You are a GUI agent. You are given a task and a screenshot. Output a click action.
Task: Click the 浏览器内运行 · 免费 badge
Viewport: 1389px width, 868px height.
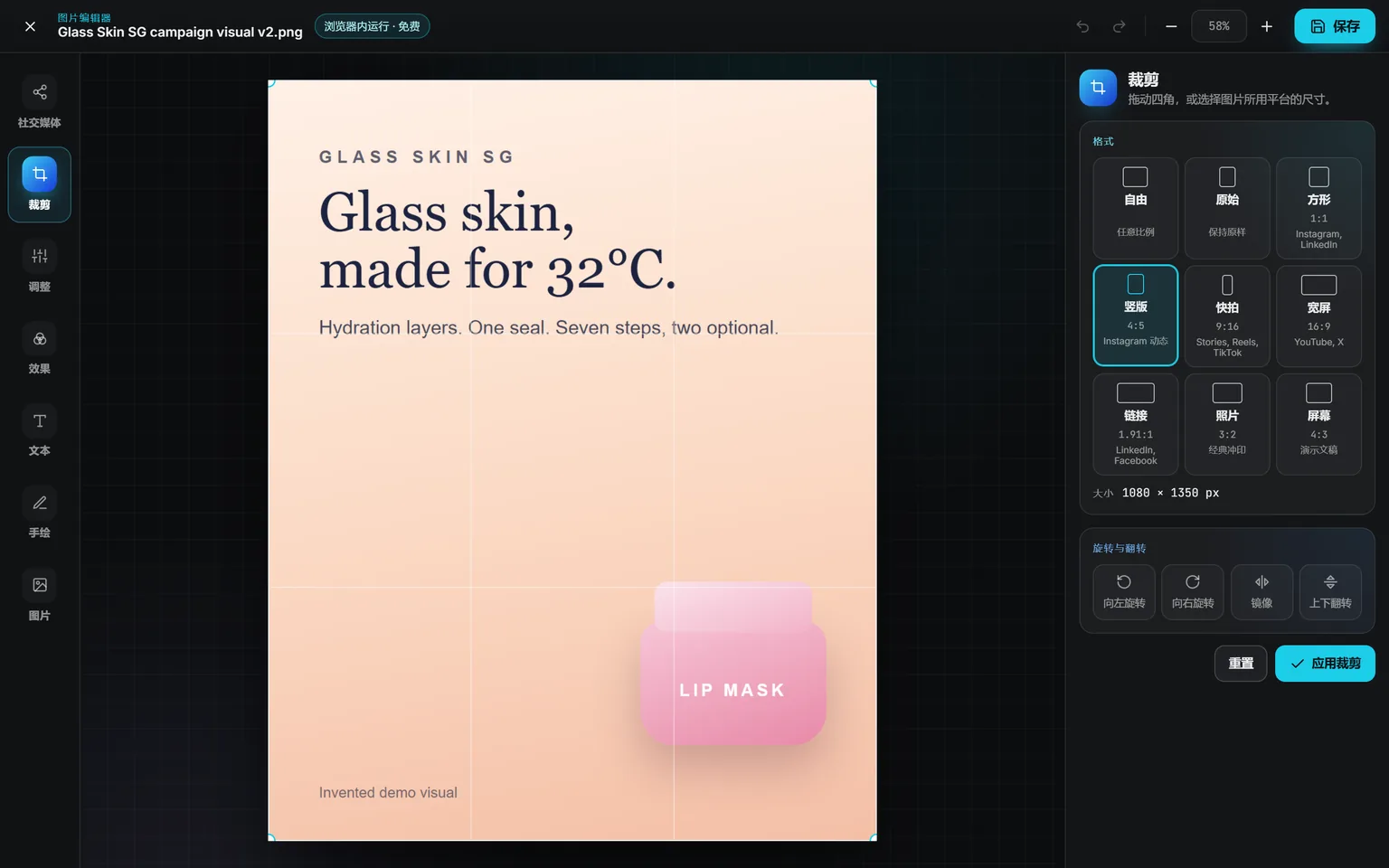click(x=372, y=26)
